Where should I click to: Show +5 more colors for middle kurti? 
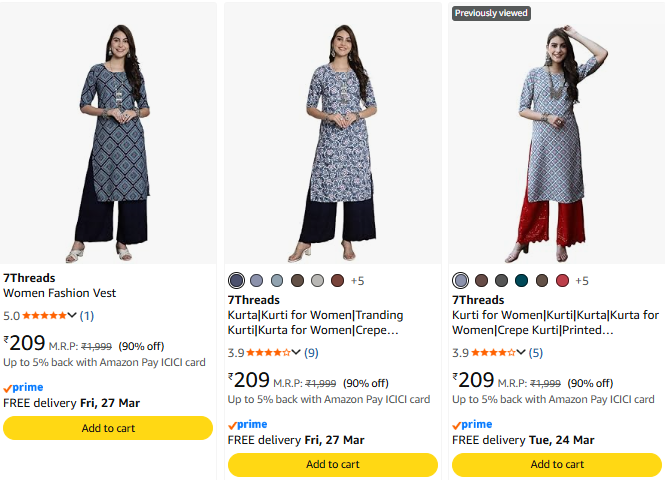click(358, 281)
